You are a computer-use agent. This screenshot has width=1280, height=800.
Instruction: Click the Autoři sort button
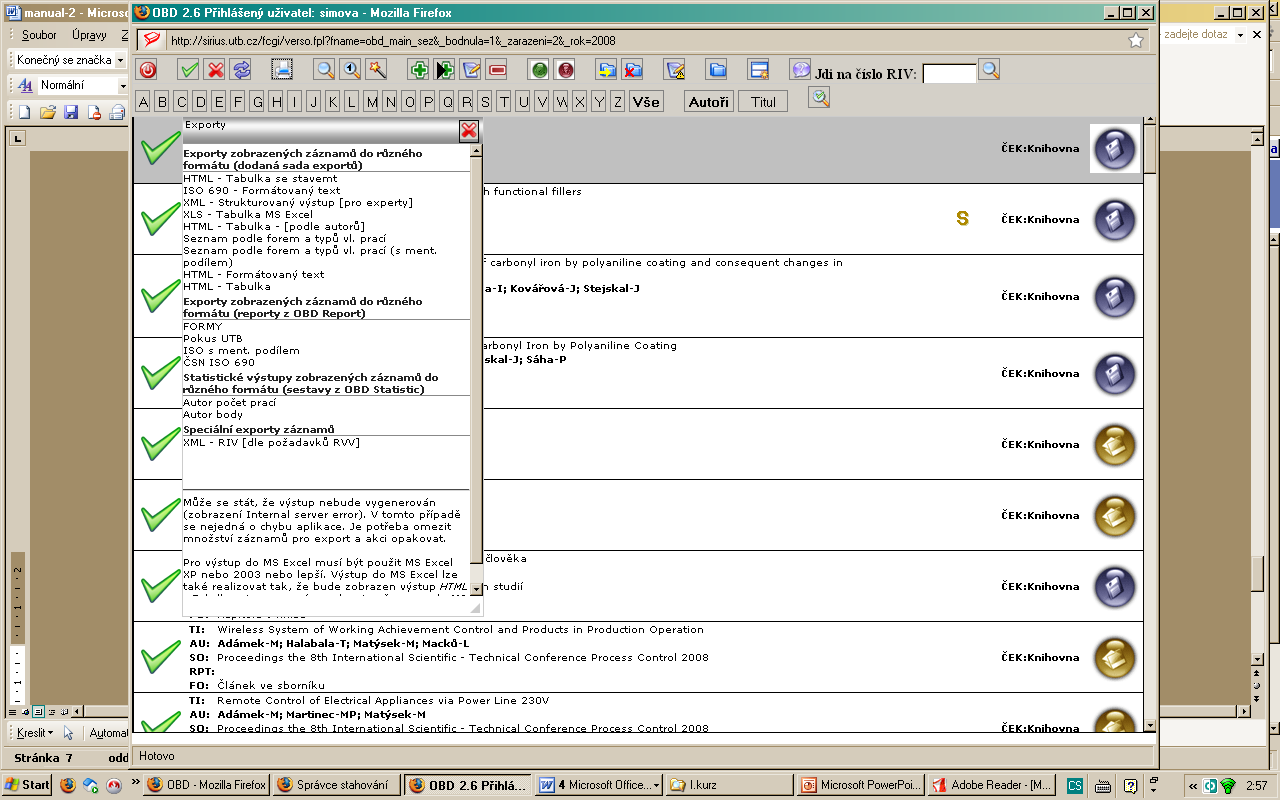[x=709, y=102]
